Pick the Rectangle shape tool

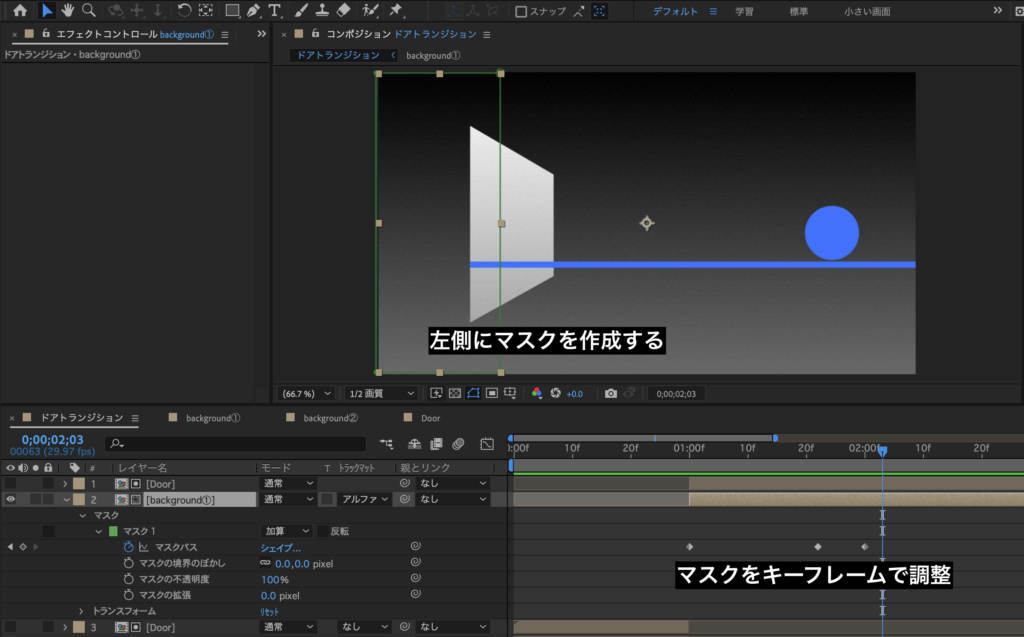[232, 11]
